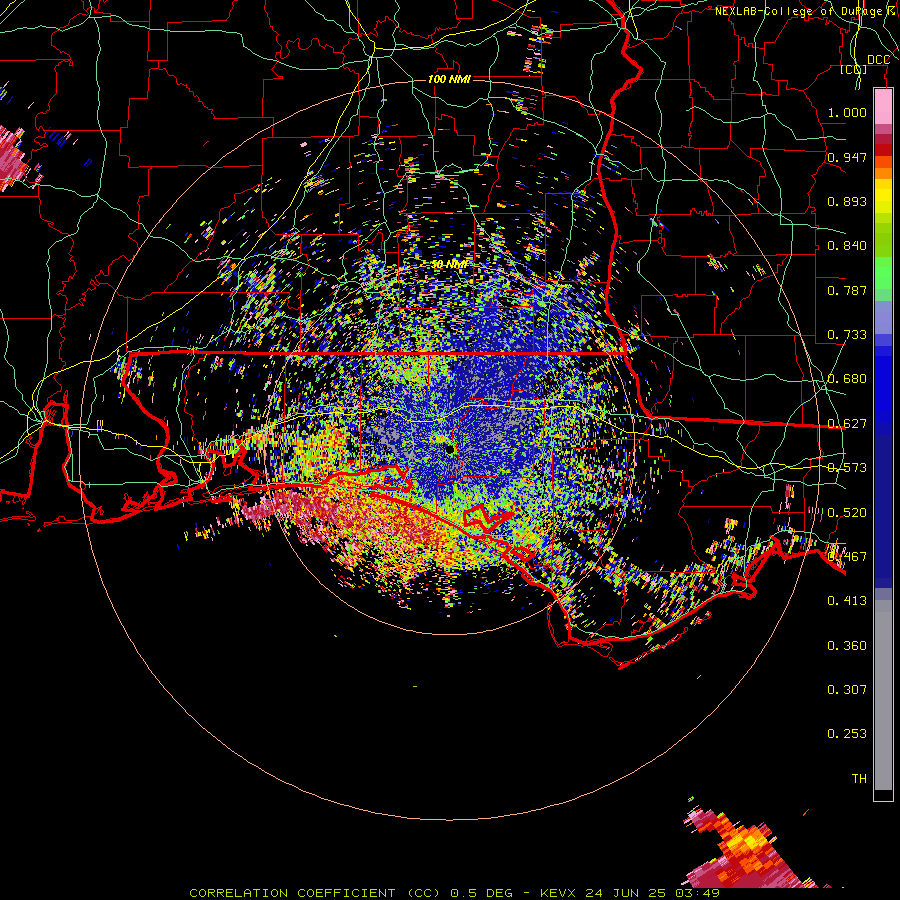Select the 0.947 scale value

(x=847, y=157)
